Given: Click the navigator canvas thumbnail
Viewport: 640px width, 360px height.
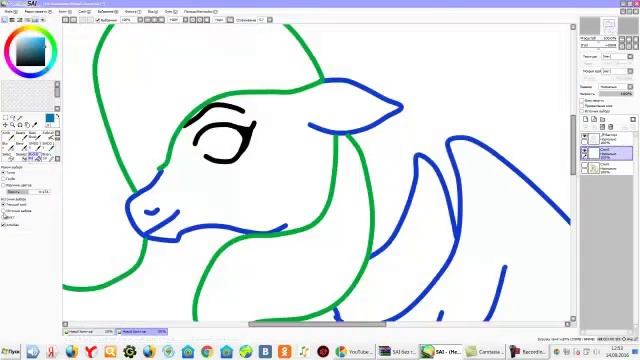Looking at the screenshot, I should point(609,25).
